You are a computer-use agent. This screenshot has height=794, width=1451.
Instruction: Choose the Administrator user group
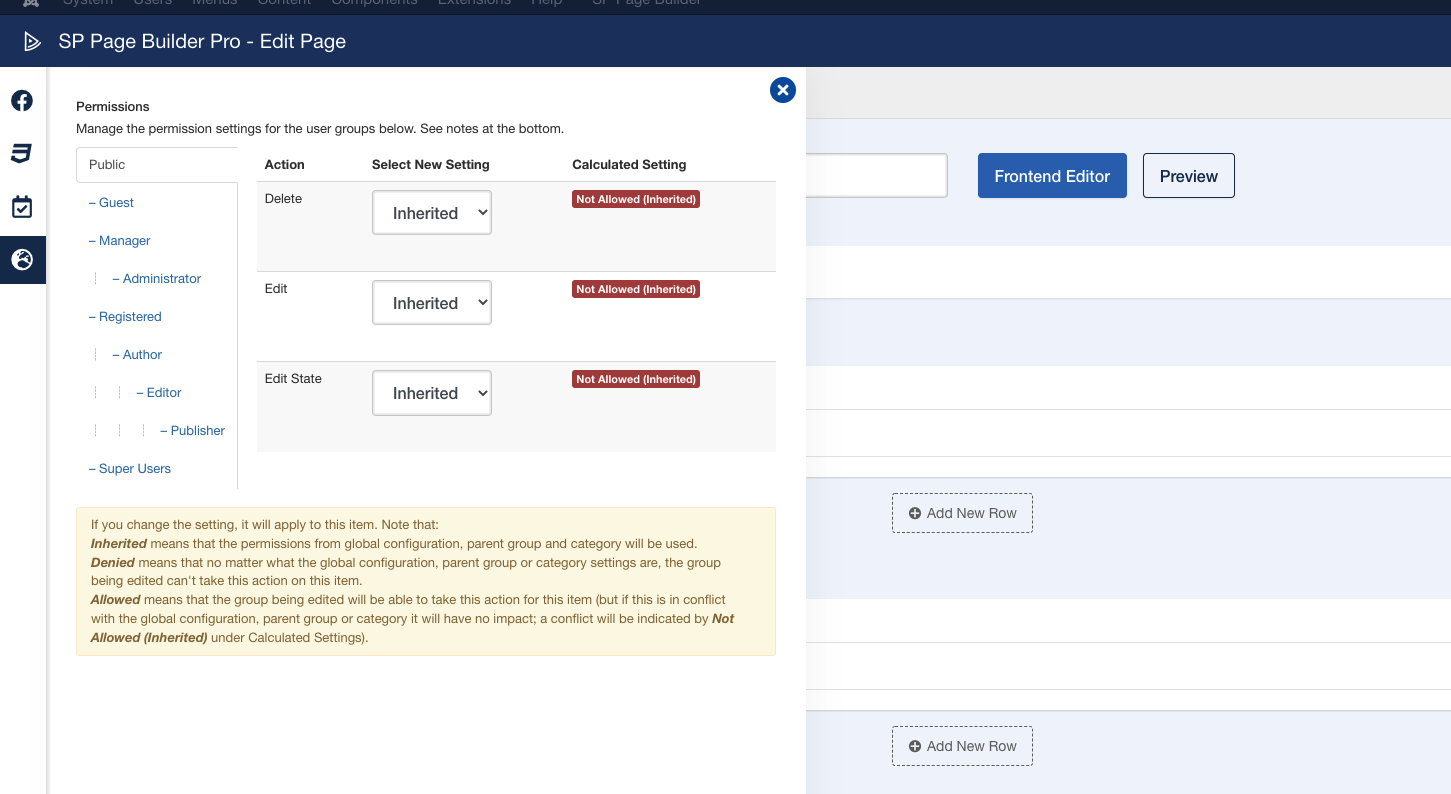point(161,279)
